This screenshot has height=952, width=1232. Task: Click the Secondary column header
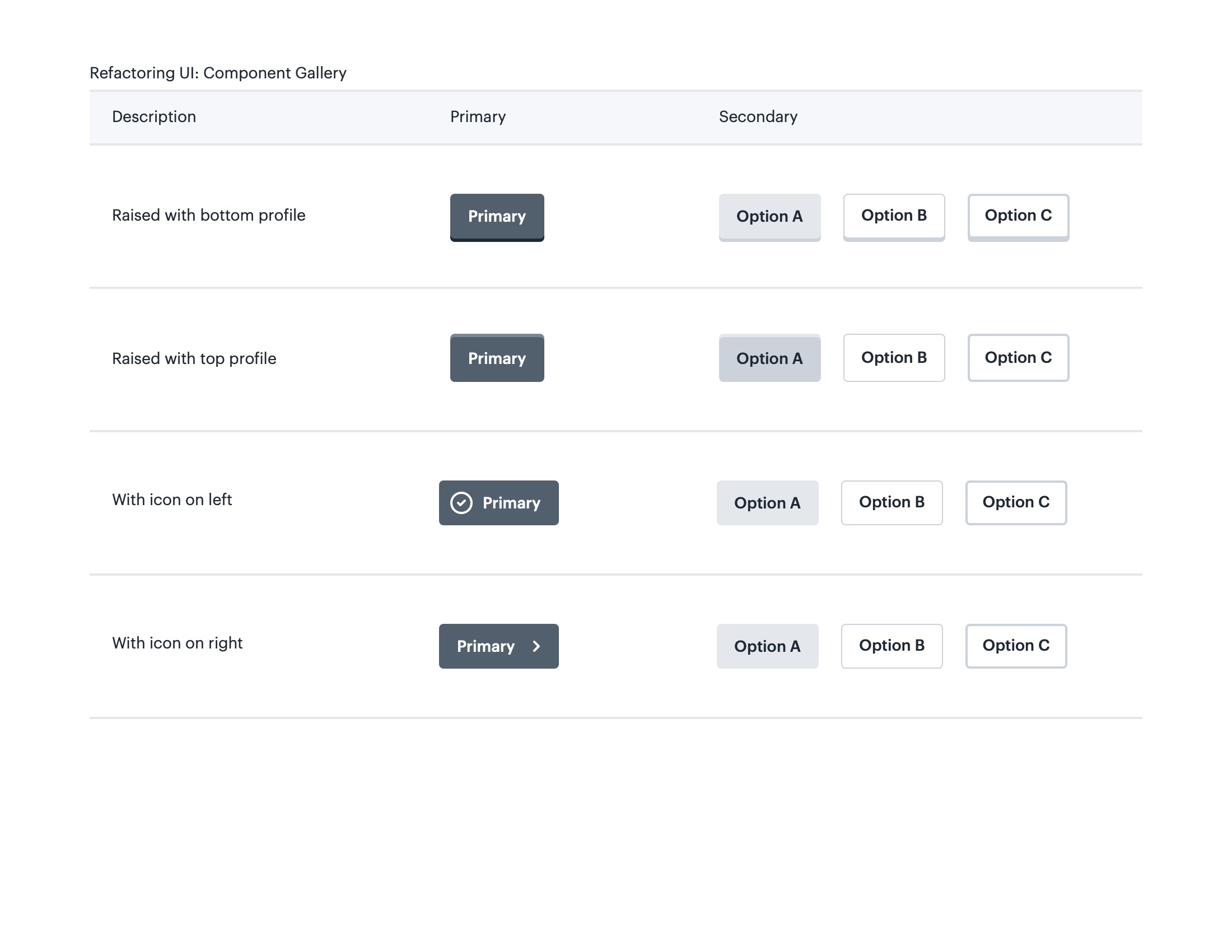pos(758,116)
